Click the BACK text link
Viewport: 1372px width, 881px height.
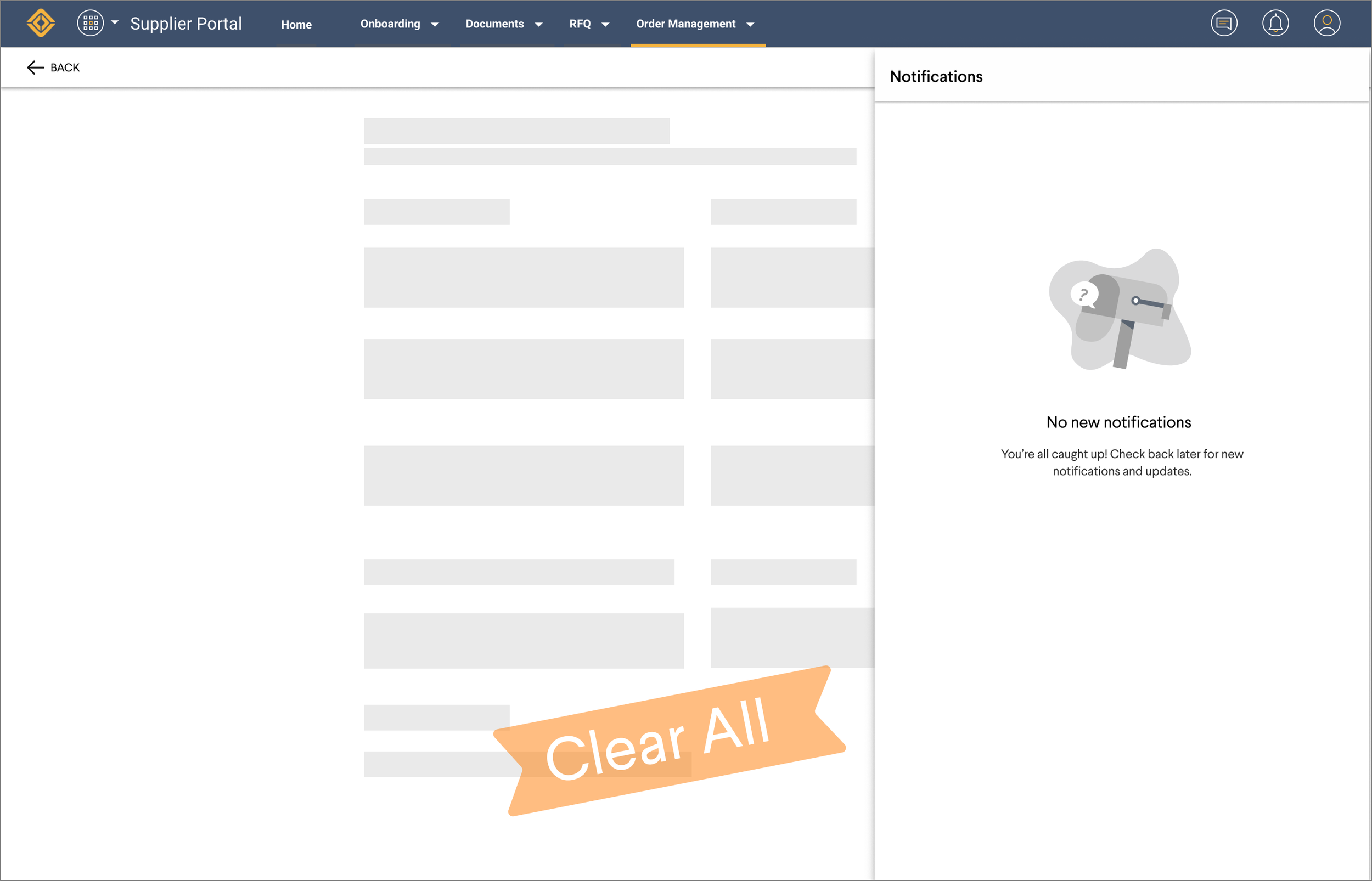65,67
